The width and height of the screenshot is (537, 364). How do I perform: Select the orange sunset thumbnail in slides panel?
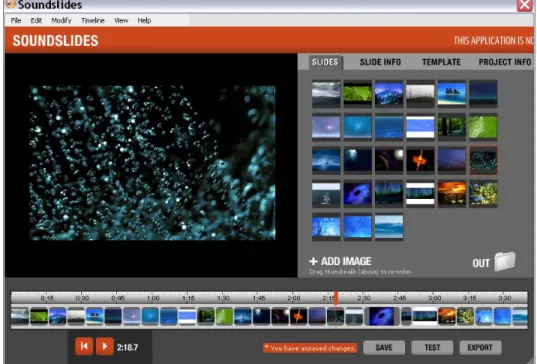click(x=452, y=193)
